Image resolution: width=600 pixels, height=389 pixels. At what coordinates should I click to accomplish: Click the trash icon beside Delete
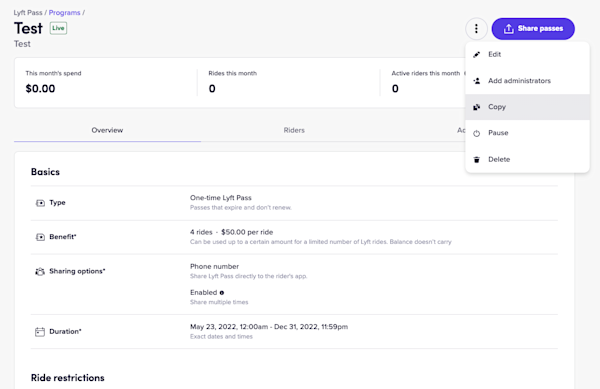[476, 160]
